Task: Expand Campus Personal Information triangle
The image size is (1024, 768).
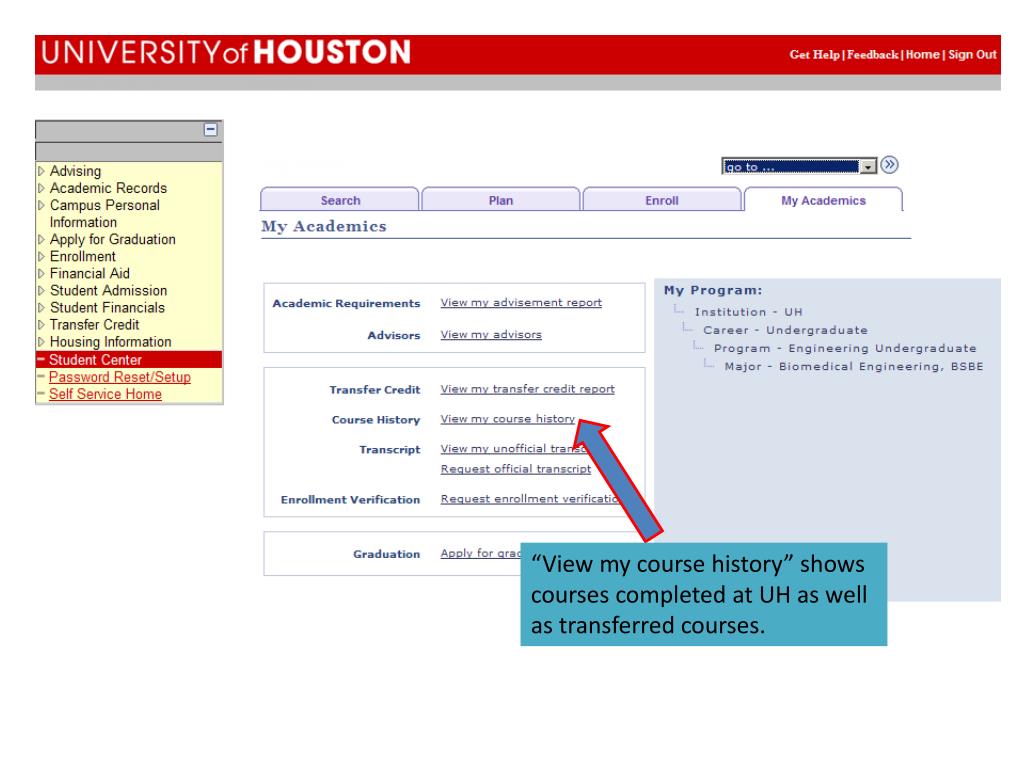Action: pos(41,205)
